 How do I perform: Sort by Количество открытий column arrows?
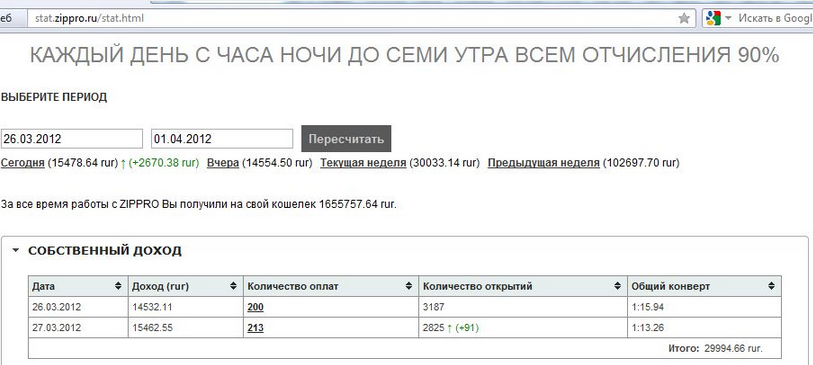[x=618, y=286]
